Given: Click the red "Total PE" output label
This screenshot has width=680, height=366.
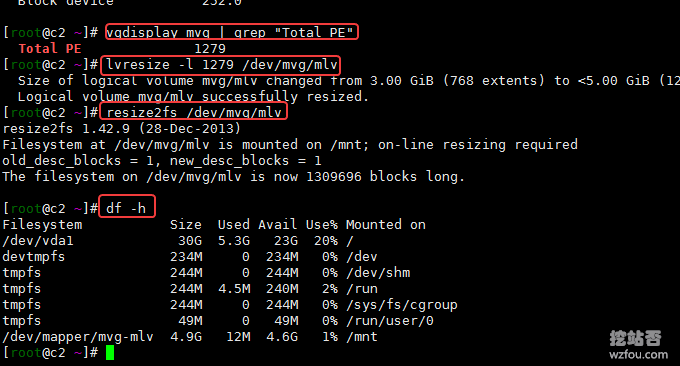Looking at the screenshot, I should [x=50, y=49].
